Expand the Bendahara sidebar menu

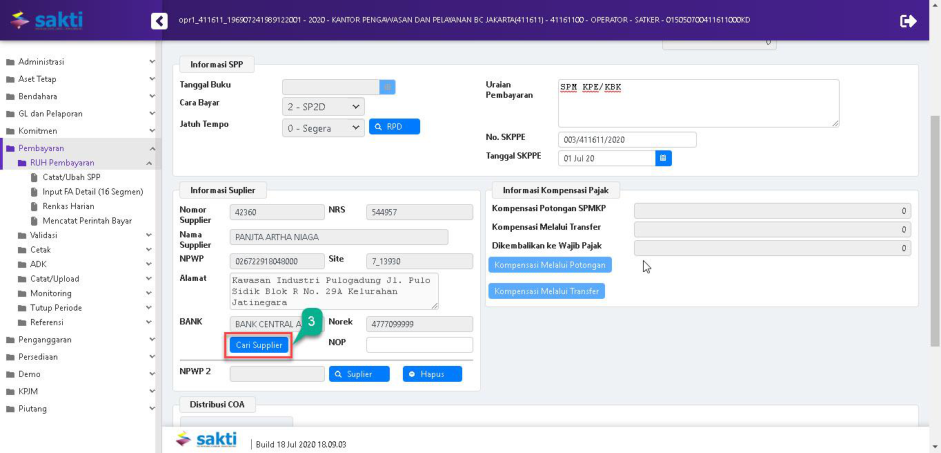point(80,97)
